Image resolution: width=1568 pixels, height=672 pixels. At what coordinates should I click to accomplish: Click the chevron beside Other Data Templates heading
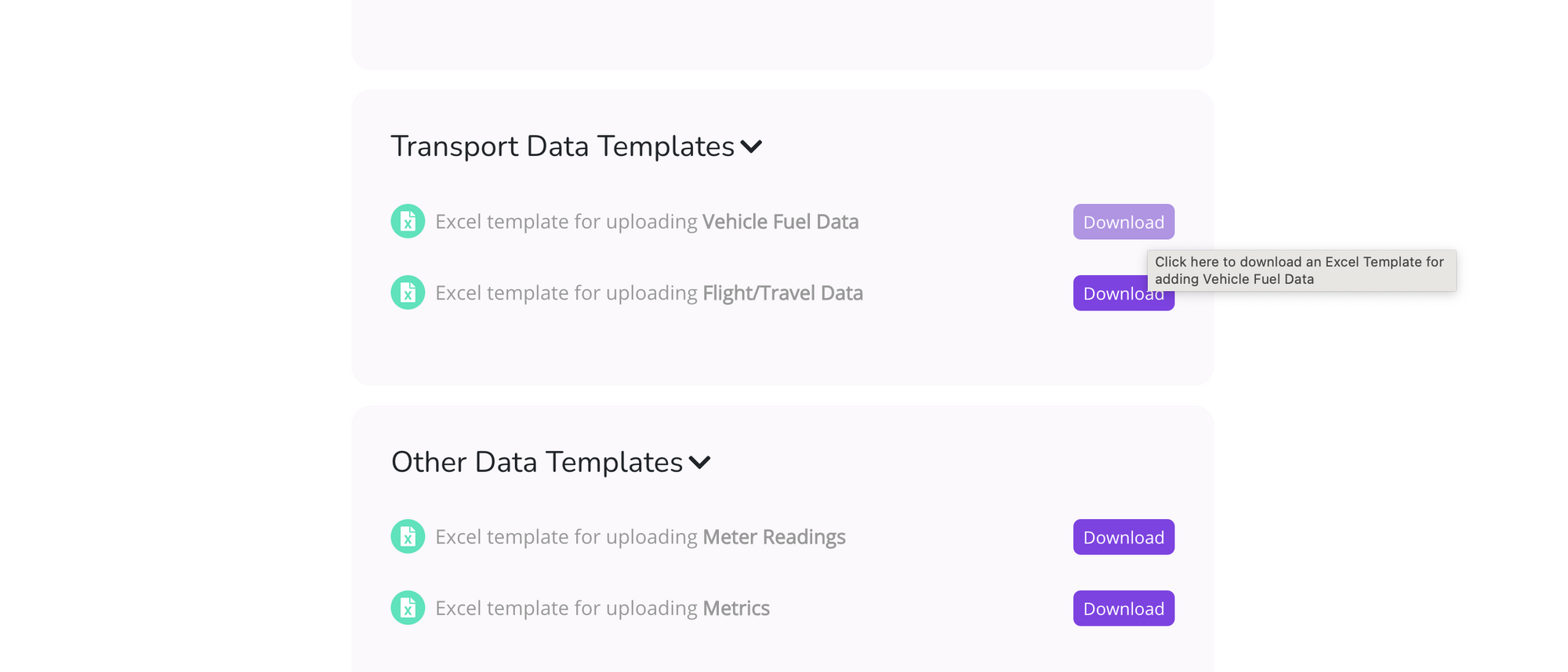pyautogui.click(x=700, y=463)
